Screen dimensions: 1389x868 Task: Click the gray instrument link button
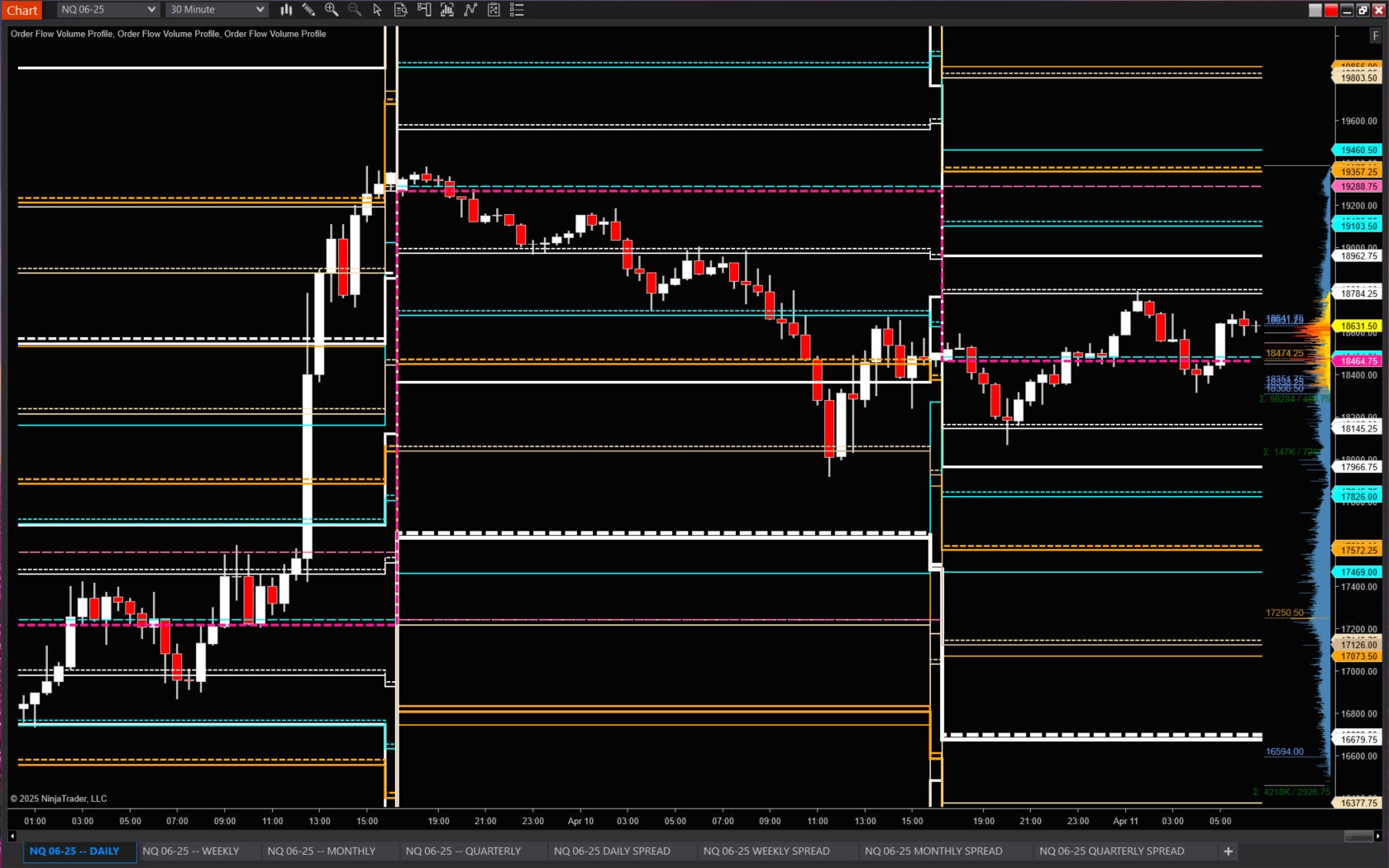(x=1315, y=10)
